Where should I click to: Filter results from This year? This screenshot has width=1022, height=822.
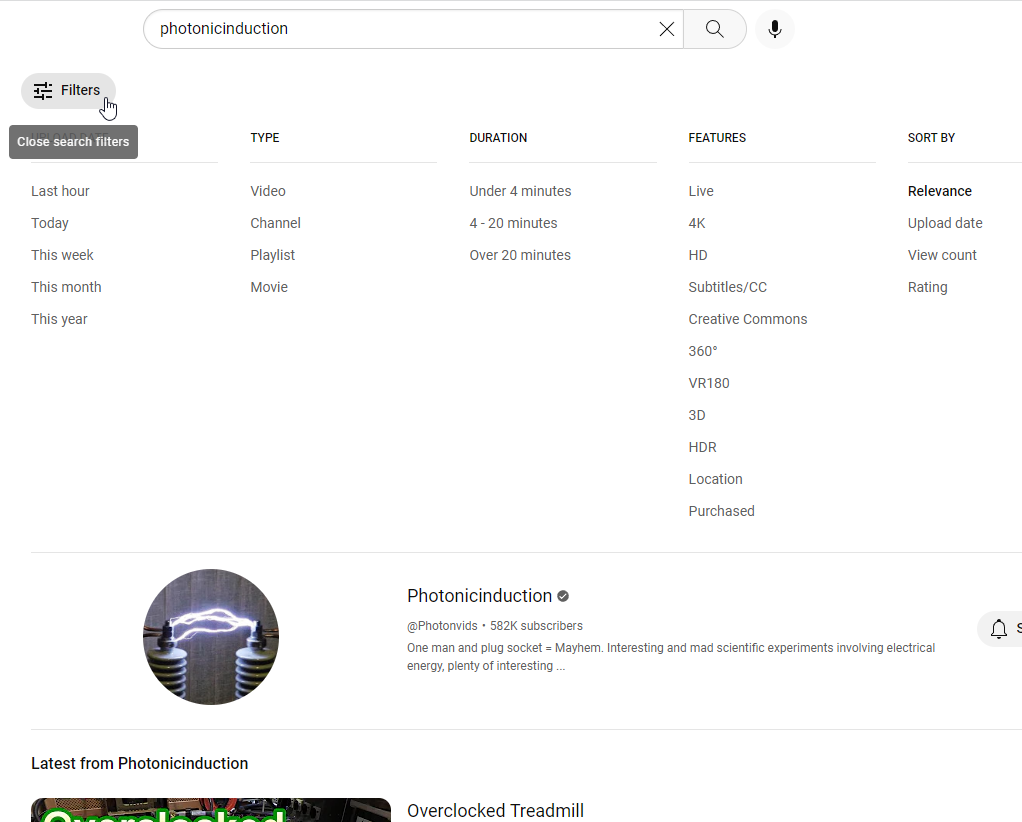point(59,319)
